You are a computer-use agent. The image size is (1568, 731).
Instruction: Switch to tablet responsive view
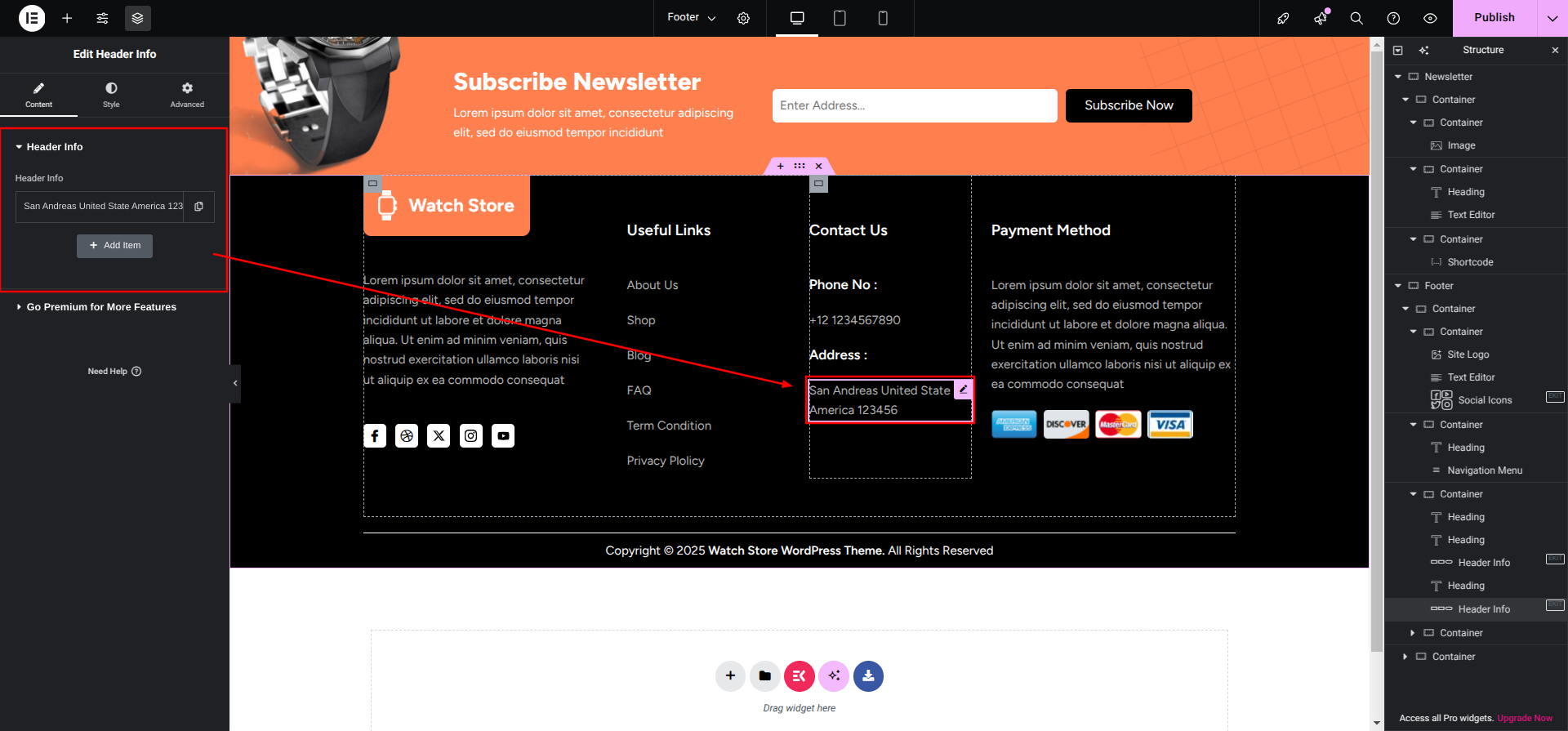[x=840, y=18]
